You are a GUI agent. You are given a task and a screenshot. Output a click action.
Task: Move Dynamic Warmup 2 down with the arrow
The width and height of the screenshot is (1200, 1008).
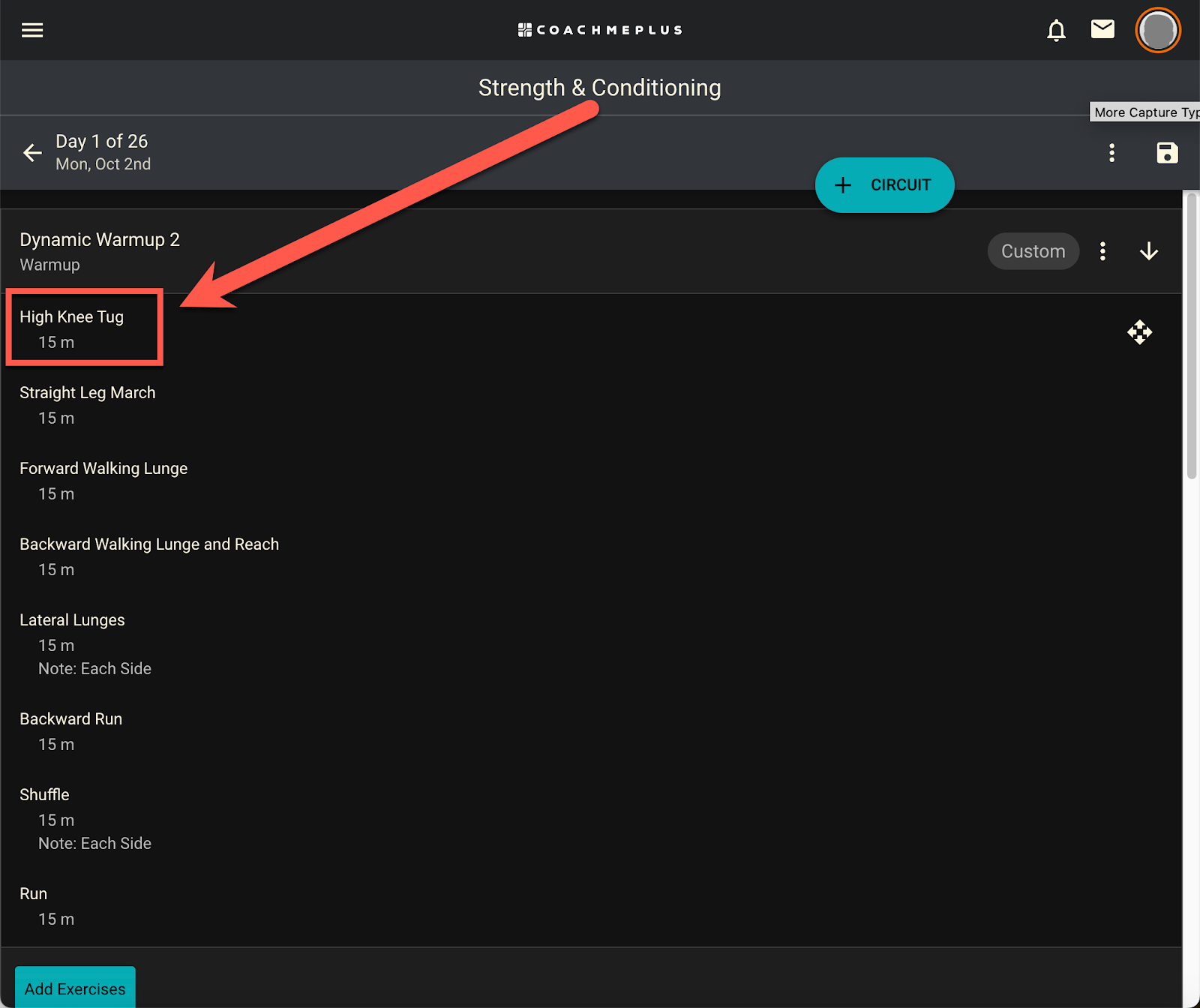point(1148,251)
